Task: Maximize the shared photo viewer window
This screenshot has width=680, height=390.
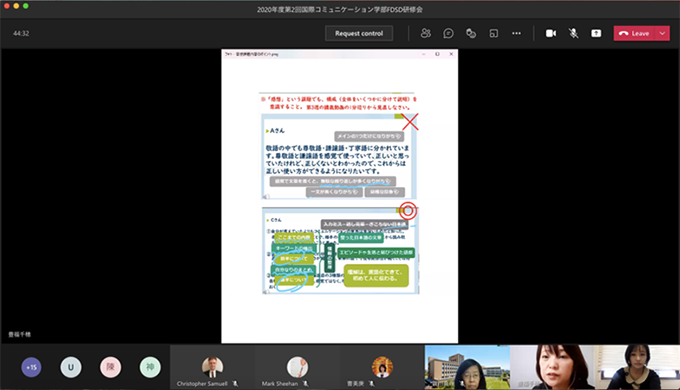Action: coord(437,54)
